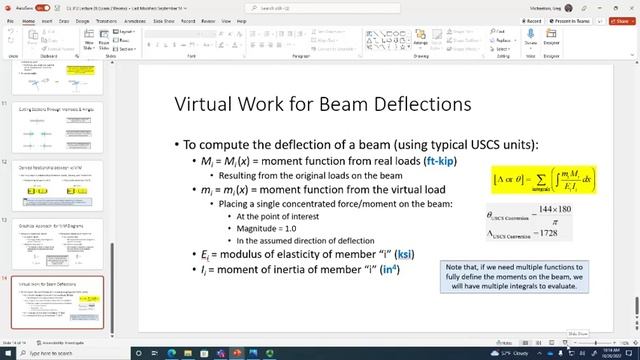Viewport: 640px width, 360px height.
Task: Click the Windows Start button
Action: point(8,353)
